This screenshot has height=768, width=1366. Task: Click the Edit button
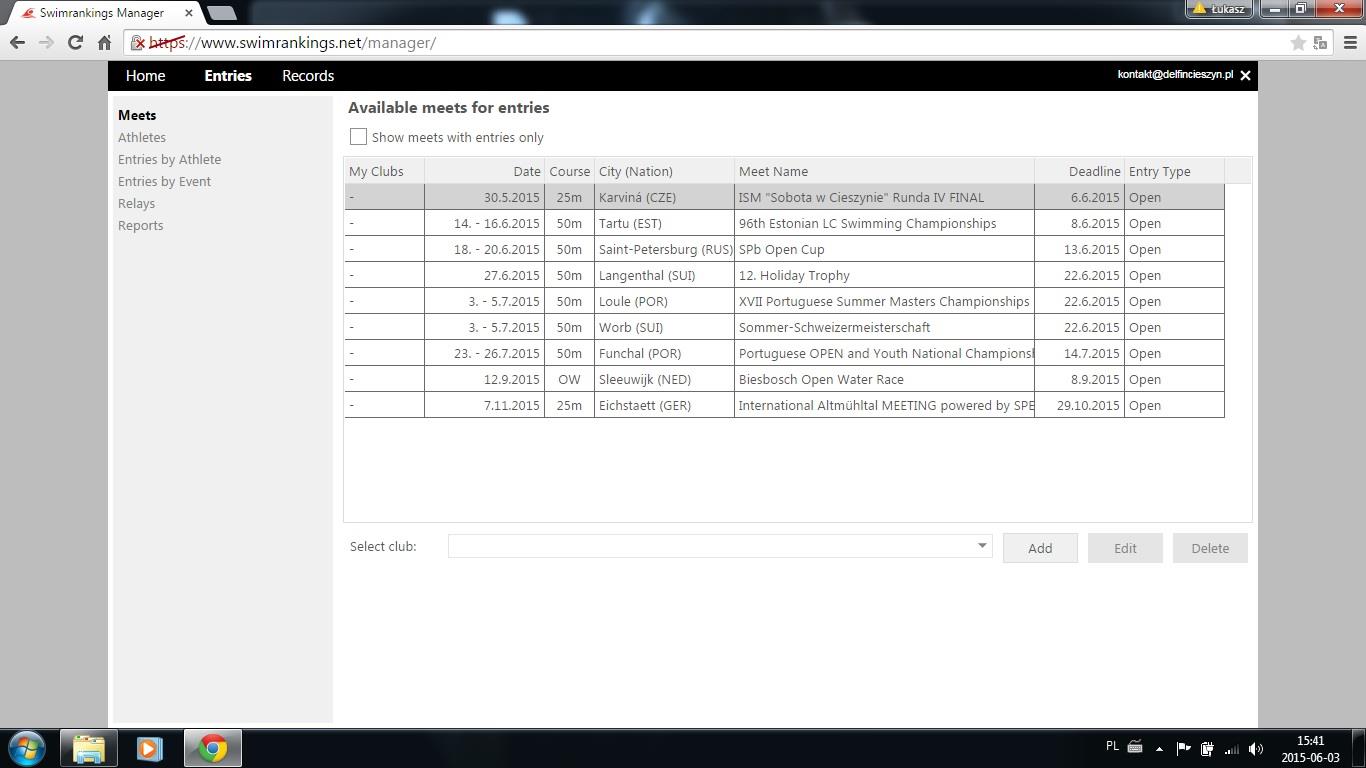pyautogui.click(x=1125, y=548)
